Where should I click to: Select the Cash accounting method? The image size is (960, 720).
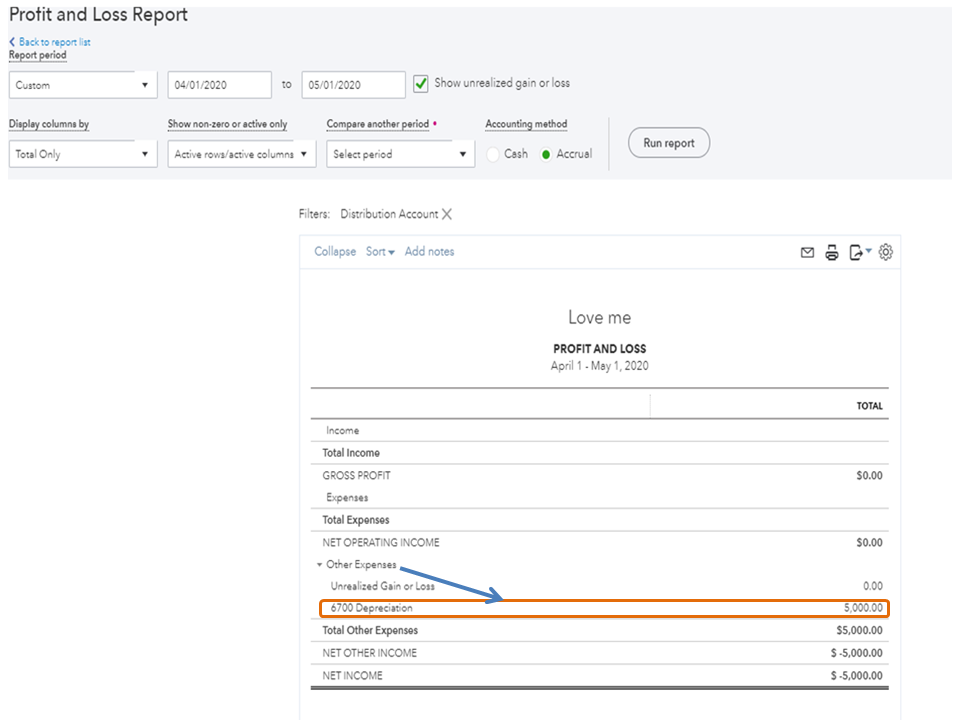coord(493,155)
